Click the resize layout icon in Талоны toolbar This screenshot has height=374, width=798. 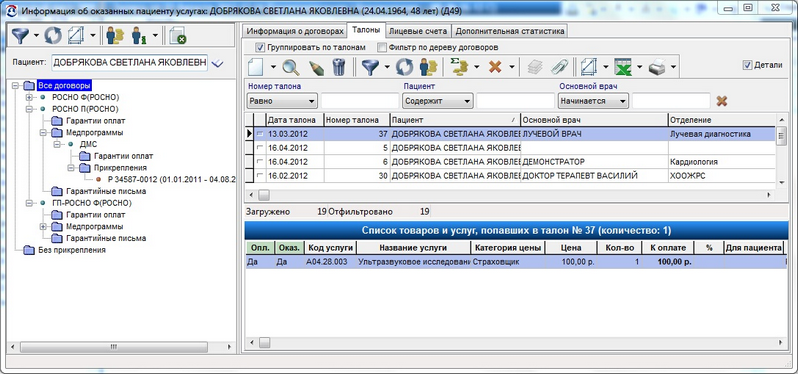[x=589, y=67]
